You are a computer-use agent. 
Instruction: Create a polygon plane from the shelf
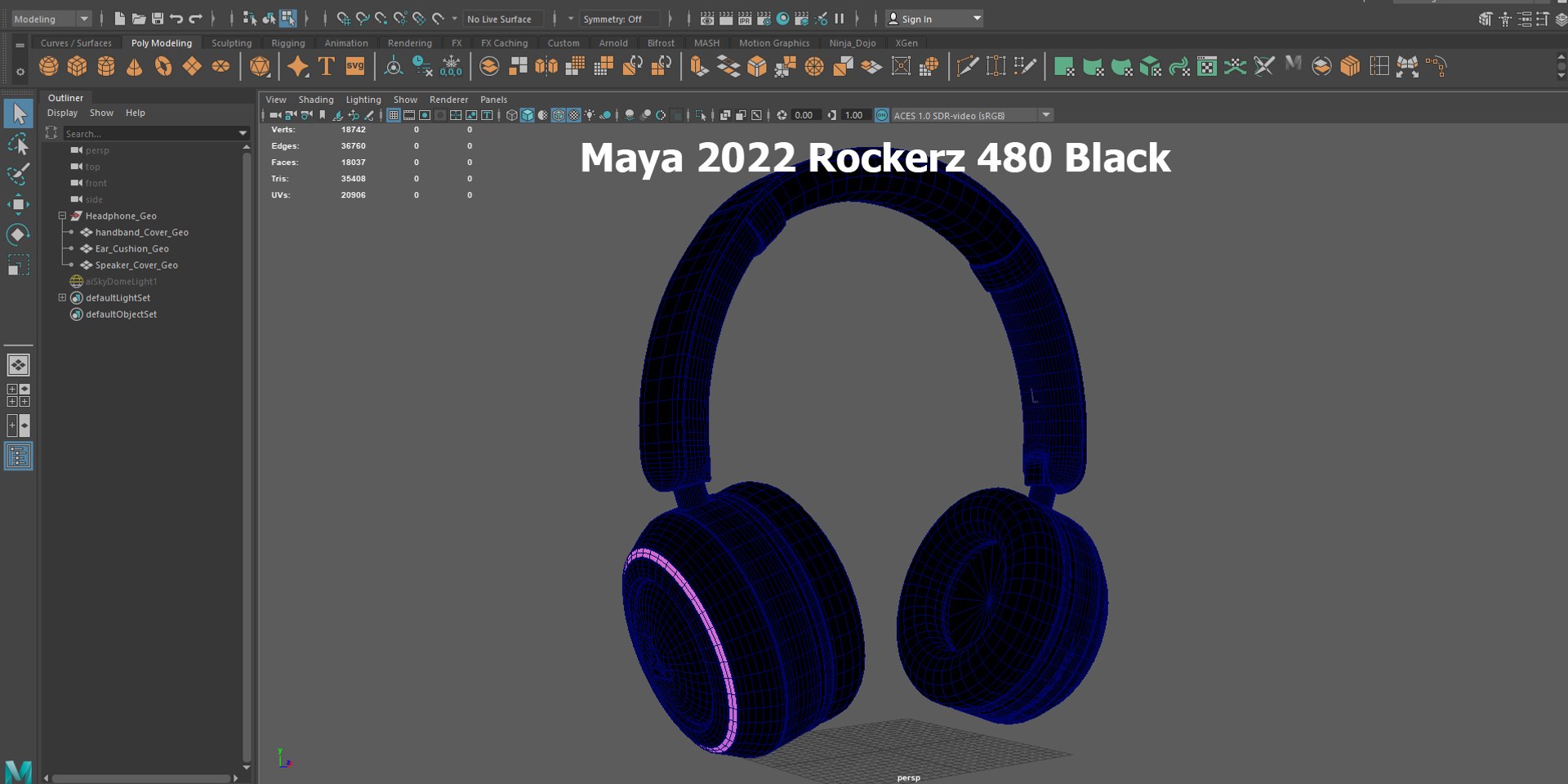[x=192, y=66]
